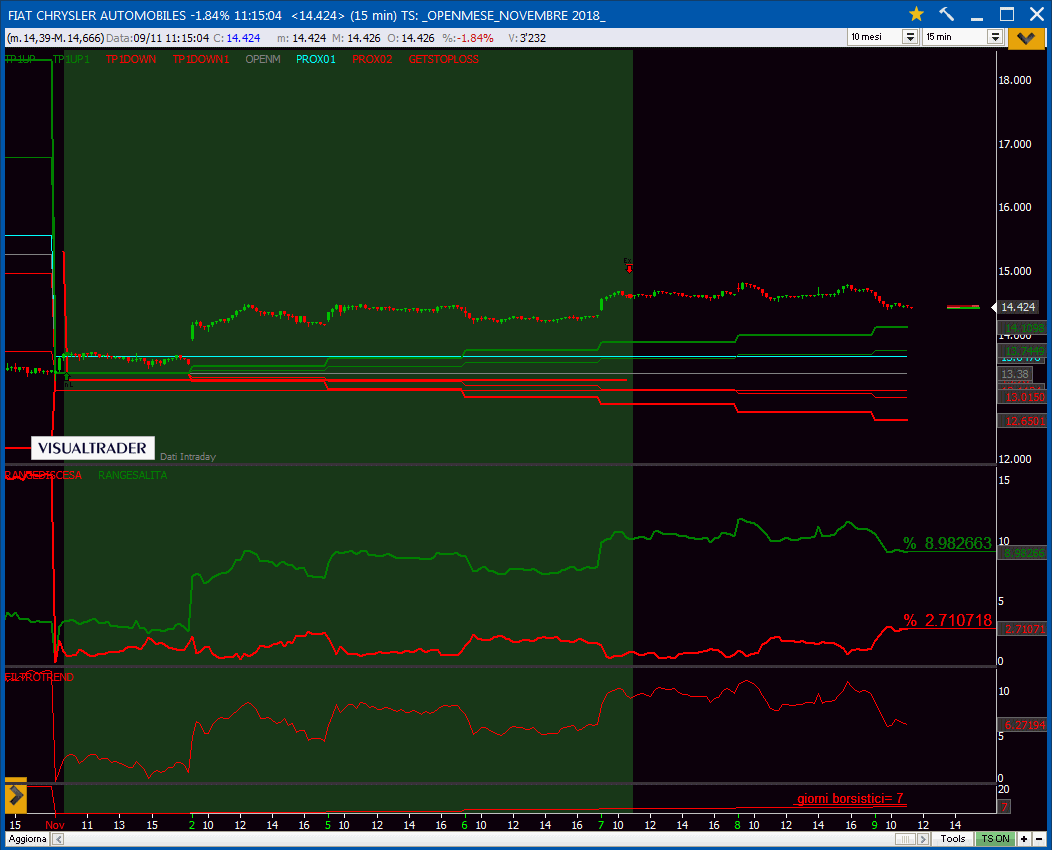The image size is (1052, 850).
Task: Click the Data:09/11 11:15:04 timestamp
Action: (x=158, y=38)
